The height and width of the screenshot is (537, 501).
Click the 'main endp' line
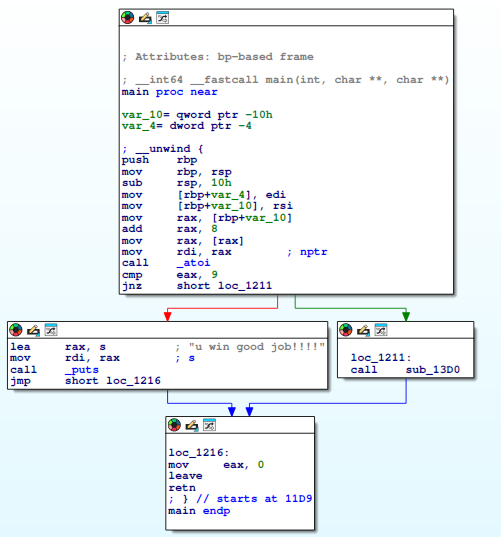tap(199, 511)
